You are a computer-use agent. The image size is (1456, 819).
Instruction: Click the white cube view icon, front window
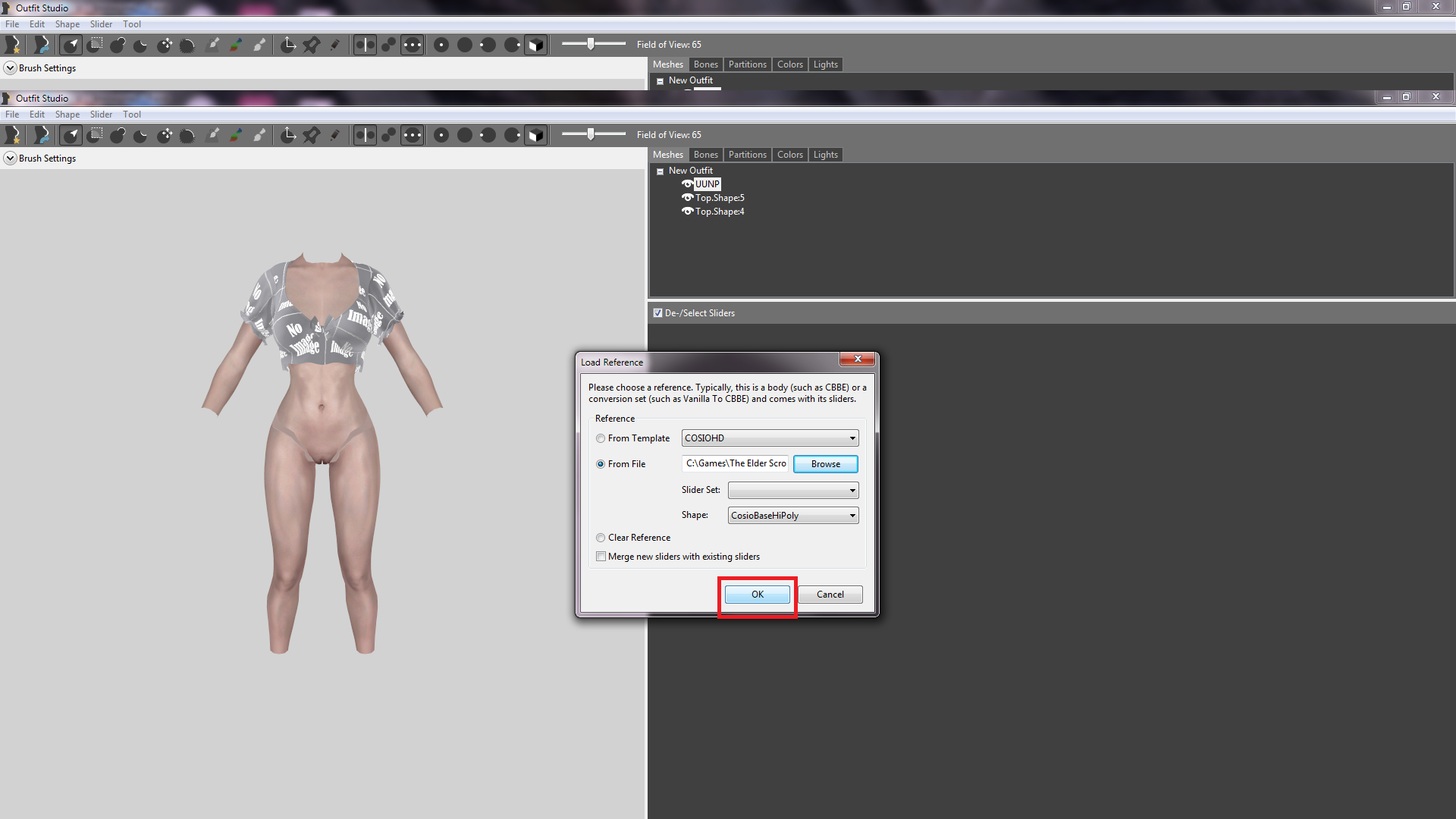click(x=535, y=135)
